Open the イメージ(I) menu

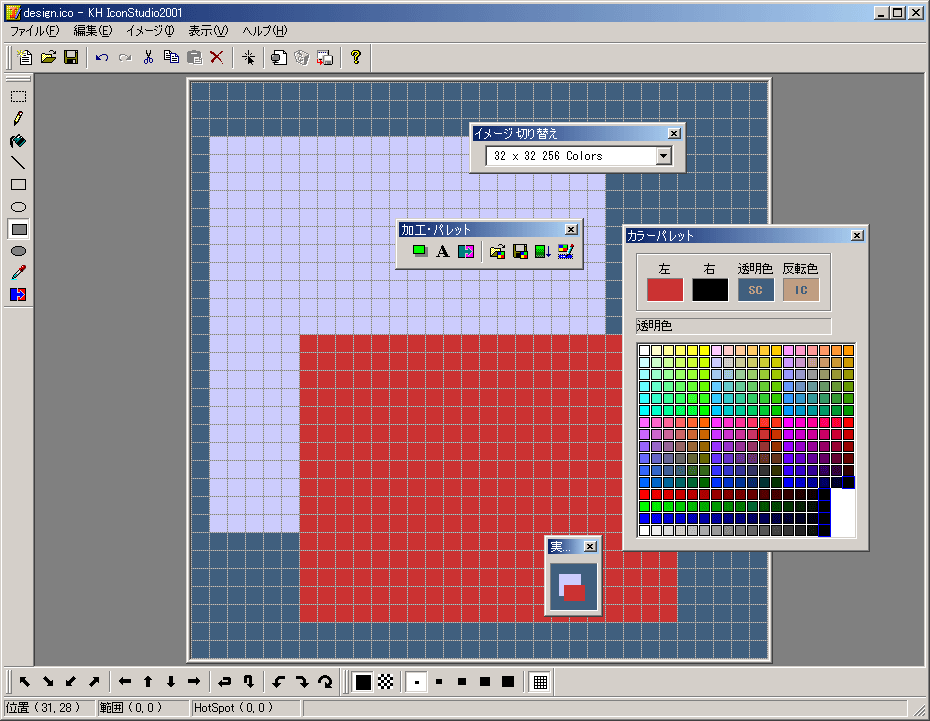150,31
